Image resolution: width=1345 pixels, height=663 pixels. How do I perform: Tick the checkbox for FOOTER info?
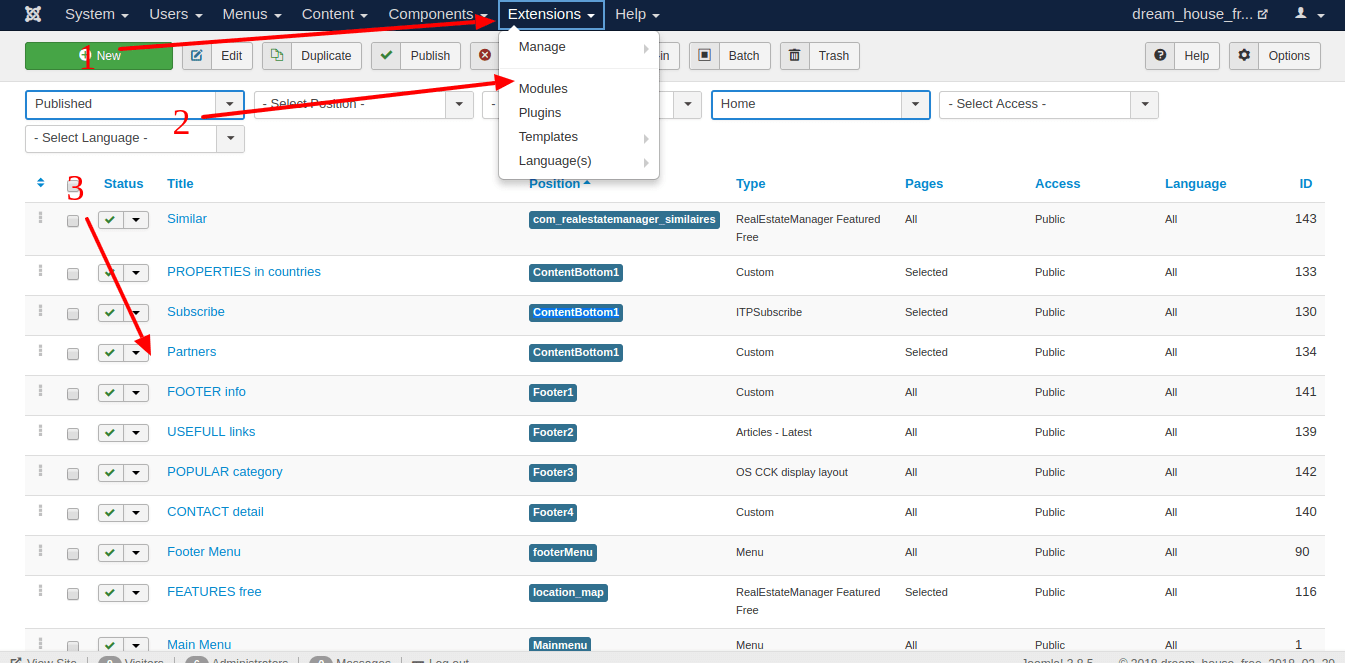[x=73, y=394]
